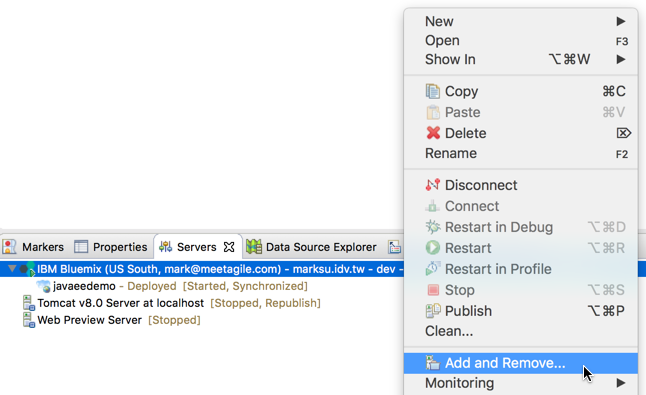This screenshot has height=395, width=646.
Task: Click the partially hidden tab icon after Data Source Explorer
Action: (394, 247)
